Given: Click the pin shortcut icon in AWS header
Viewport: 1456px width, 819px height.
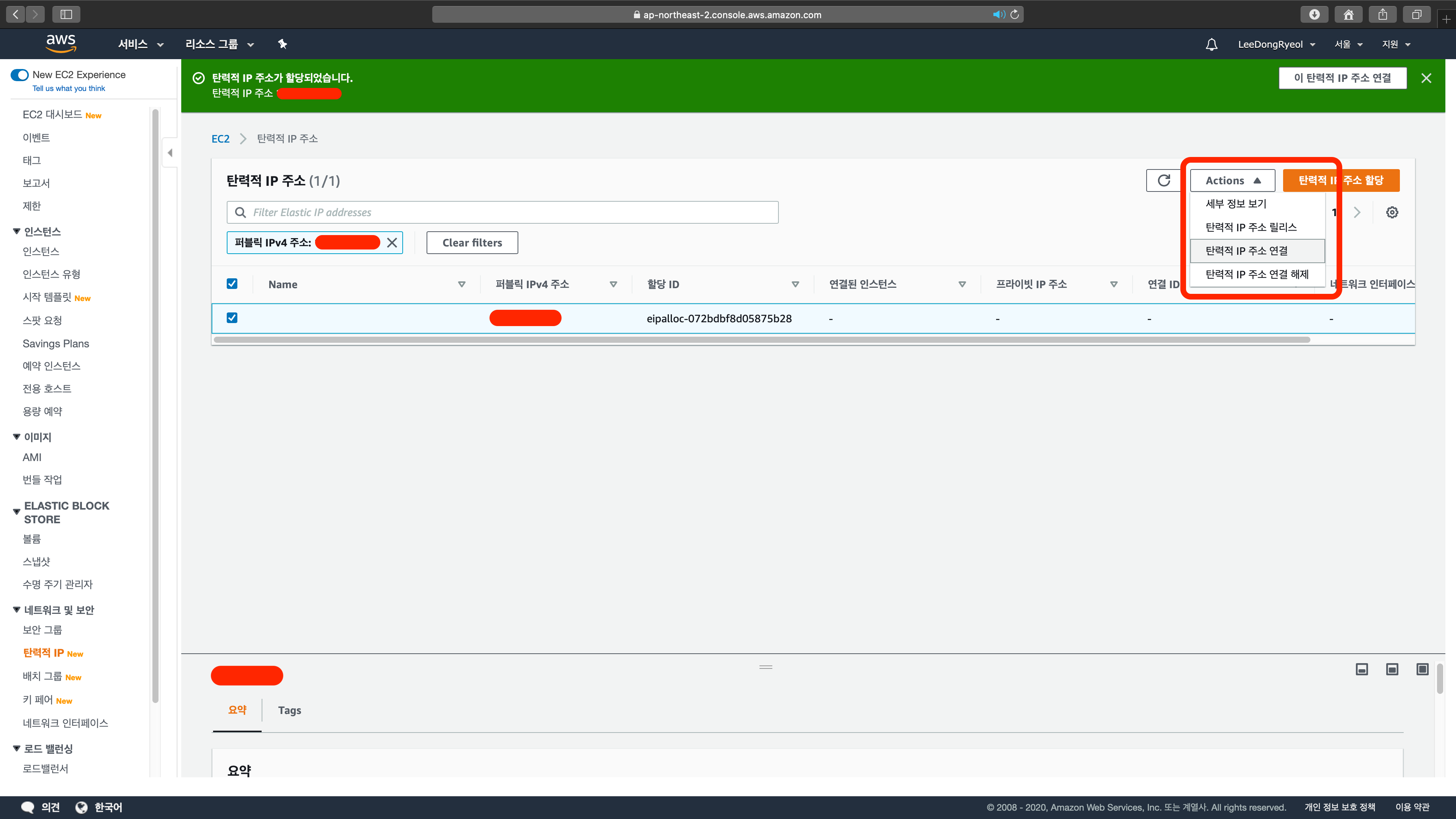Looking at the screenshot, I should (282, 44).
